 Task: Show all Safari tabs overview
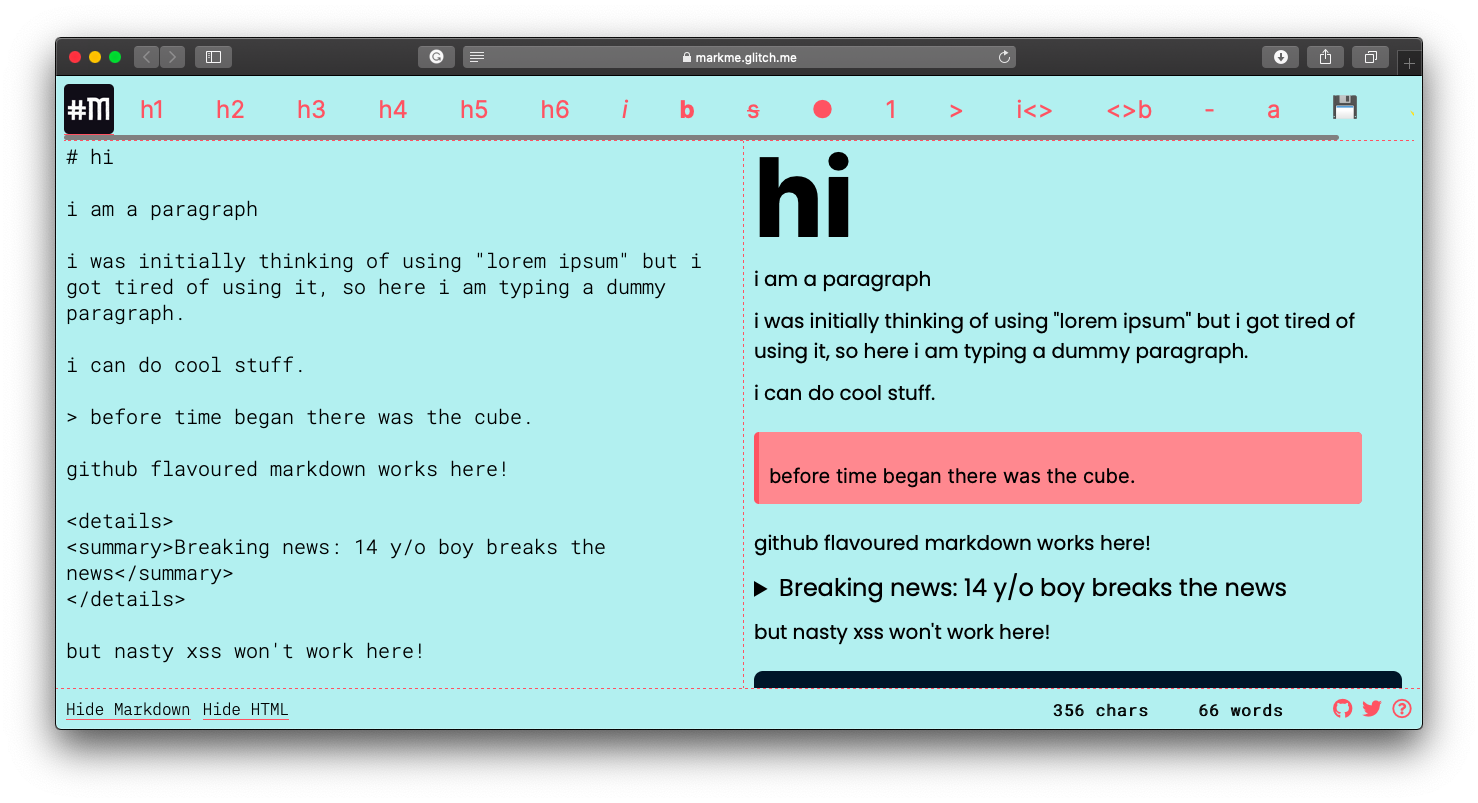click(1371, 57)
